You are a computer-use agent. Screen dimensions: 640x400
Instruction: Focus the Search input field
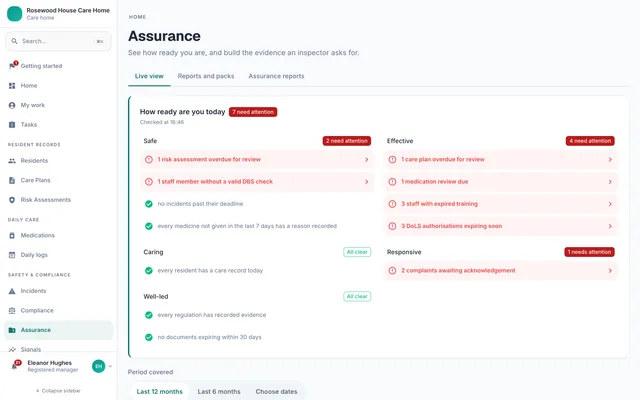pos(58,41)
